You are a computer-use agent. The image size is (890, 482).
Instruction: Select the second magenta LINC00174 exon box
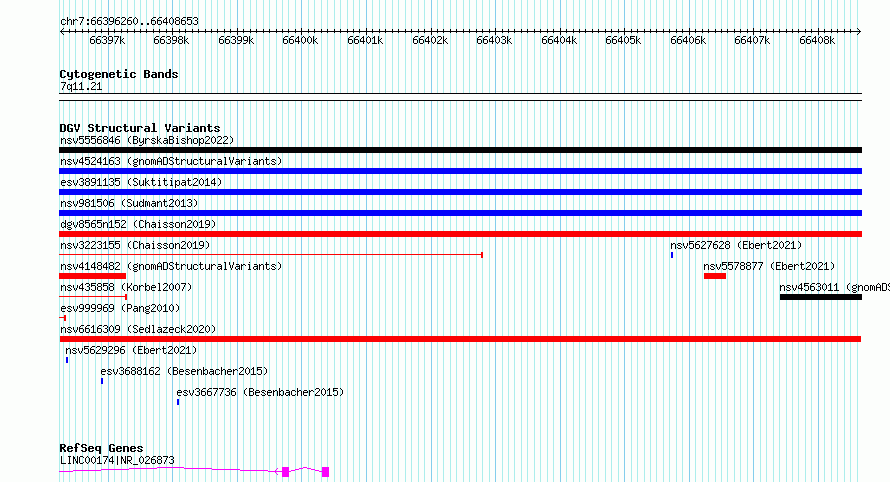pos(325,472)
